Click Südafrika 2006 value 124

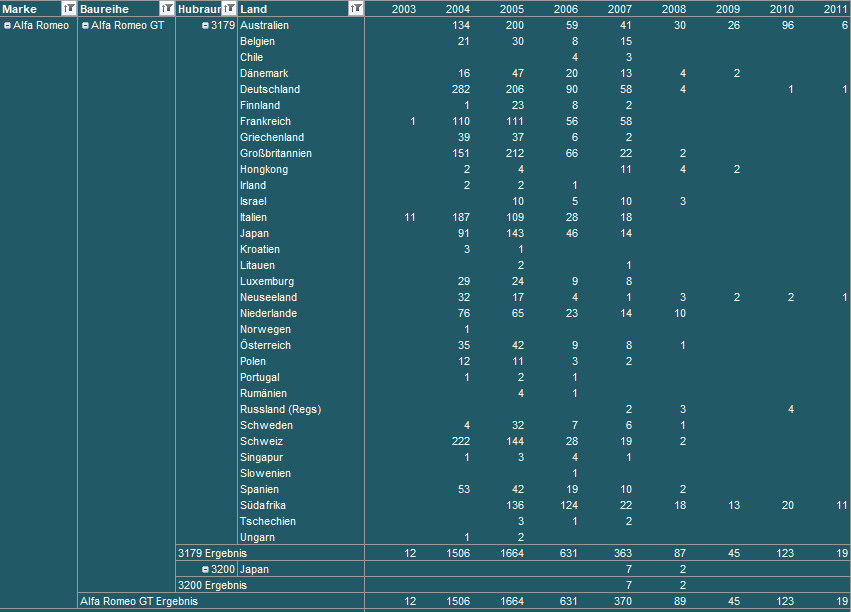click(569, 506)
